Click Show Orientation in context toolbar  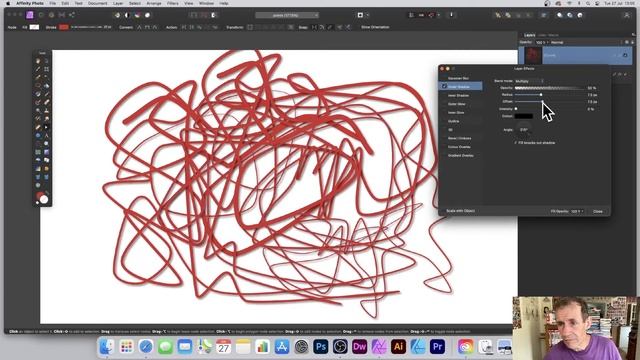coord(375,27)
